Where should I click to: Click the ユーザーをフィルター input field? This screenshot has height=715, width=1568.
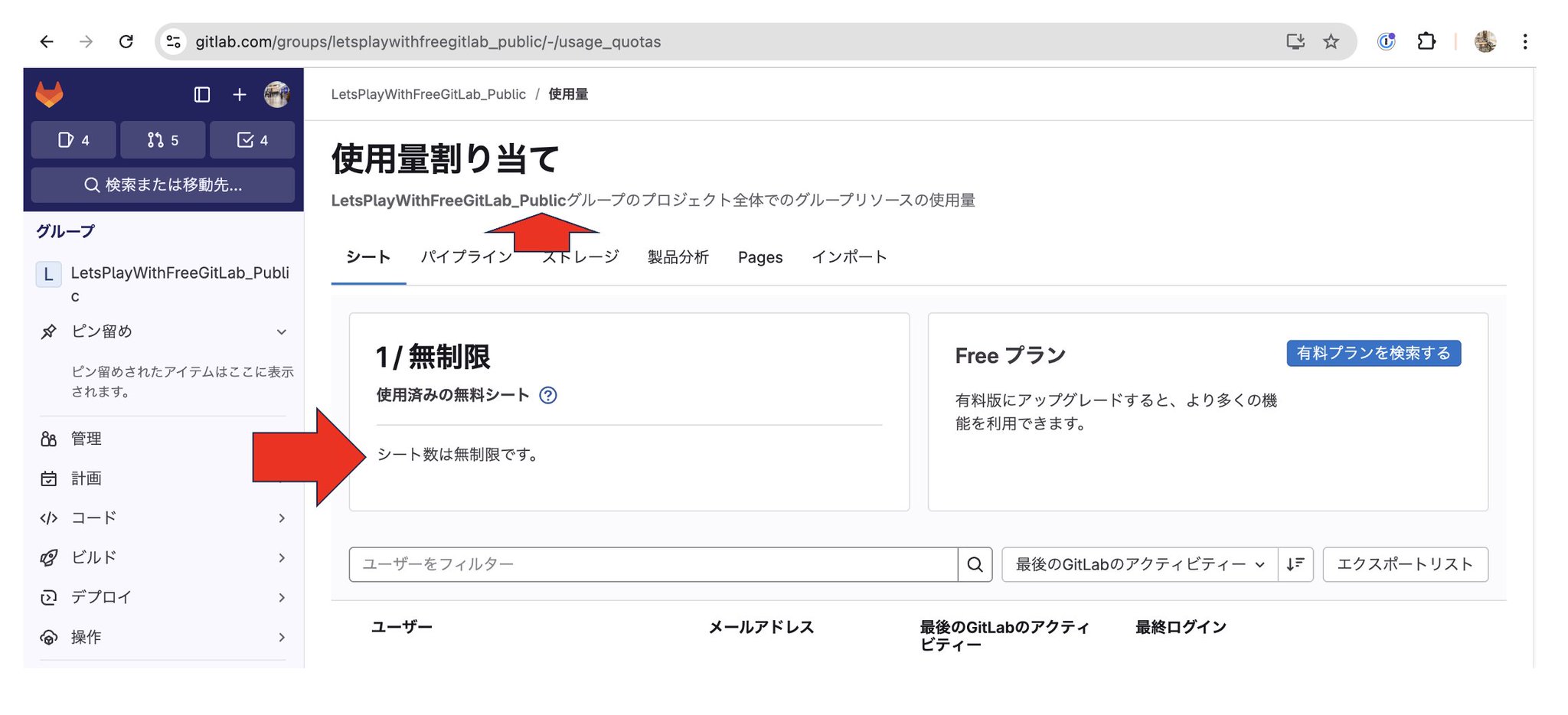tap(653, 564)
